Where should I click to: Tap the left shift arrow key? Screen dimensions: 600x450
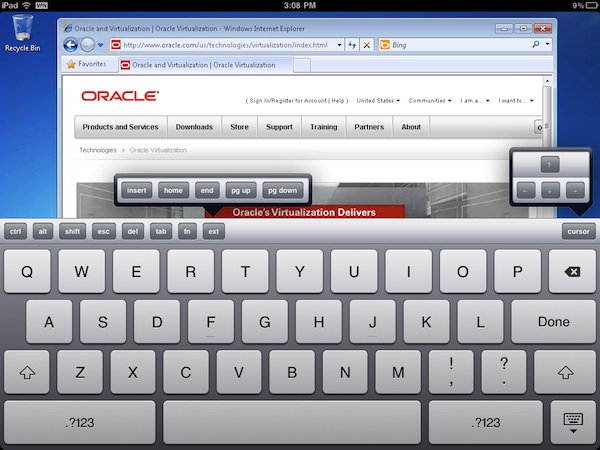pyautogui.click(x=27, y=372)
